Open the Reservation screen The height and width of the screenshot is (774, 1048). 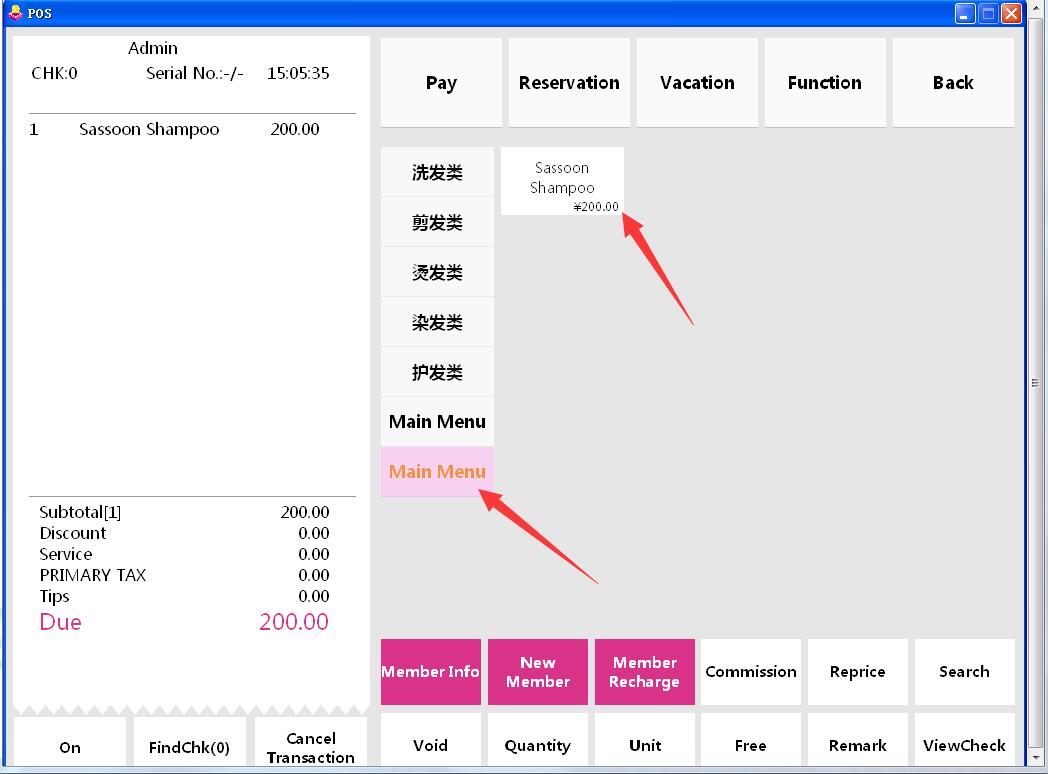point(569,82)
